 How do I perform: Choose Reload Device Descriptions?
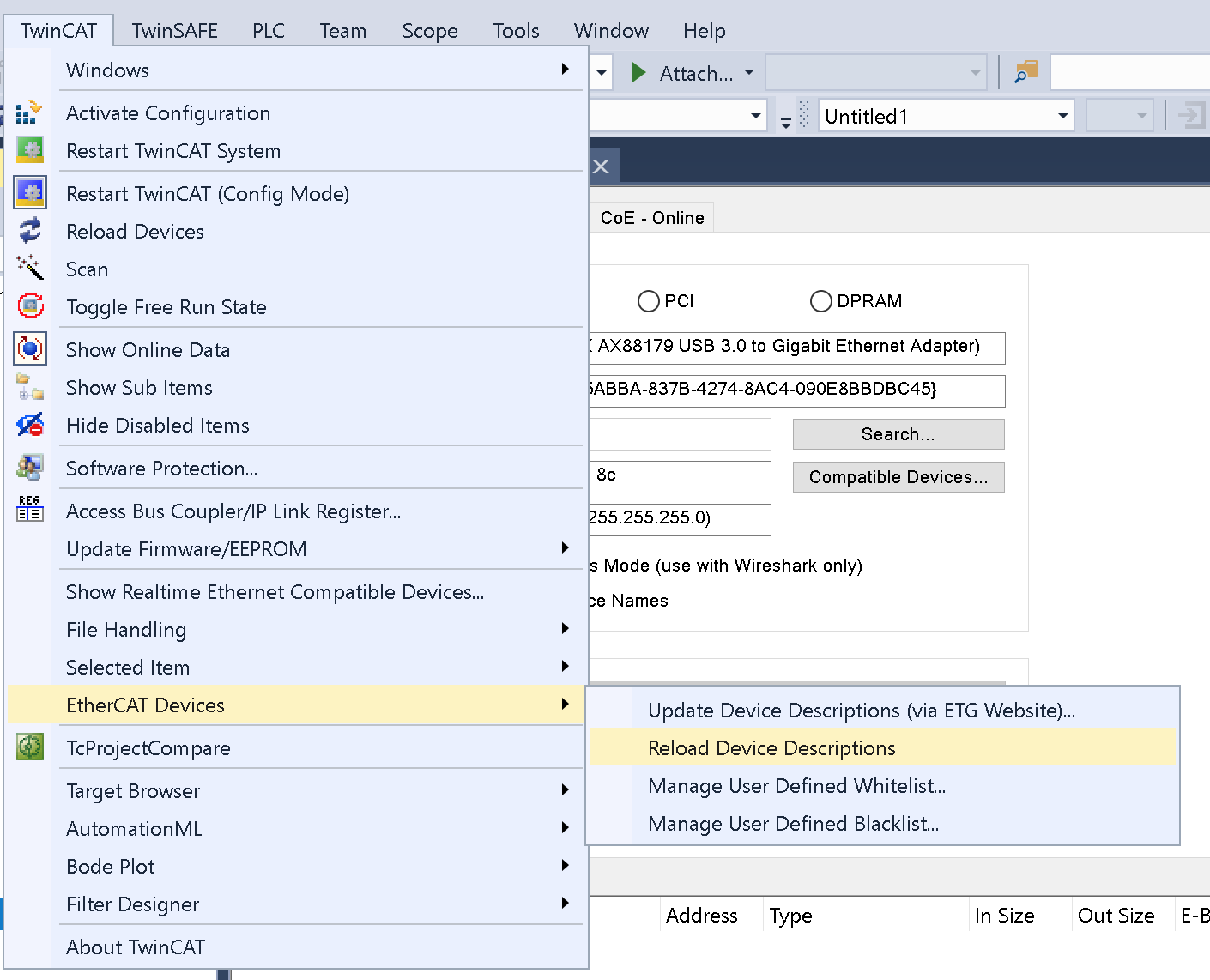[882, 747]
